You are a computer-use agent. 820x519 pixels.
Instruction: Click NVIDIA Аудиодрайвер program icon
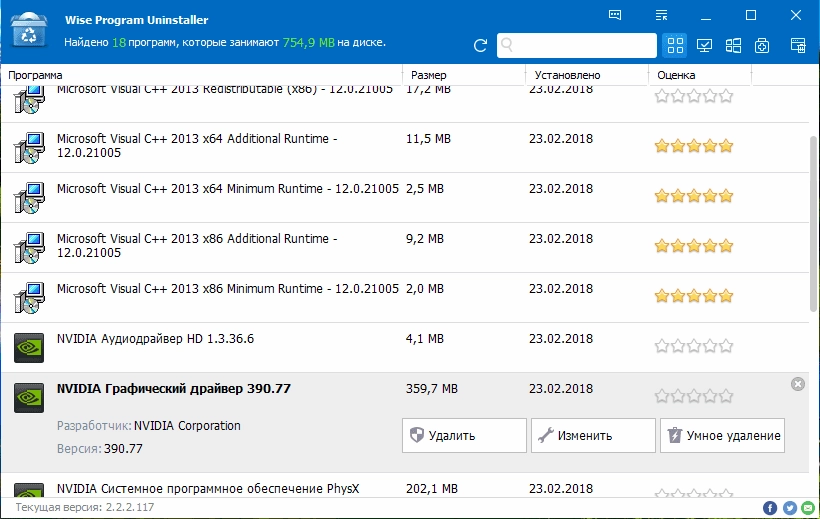pos(29,348)
